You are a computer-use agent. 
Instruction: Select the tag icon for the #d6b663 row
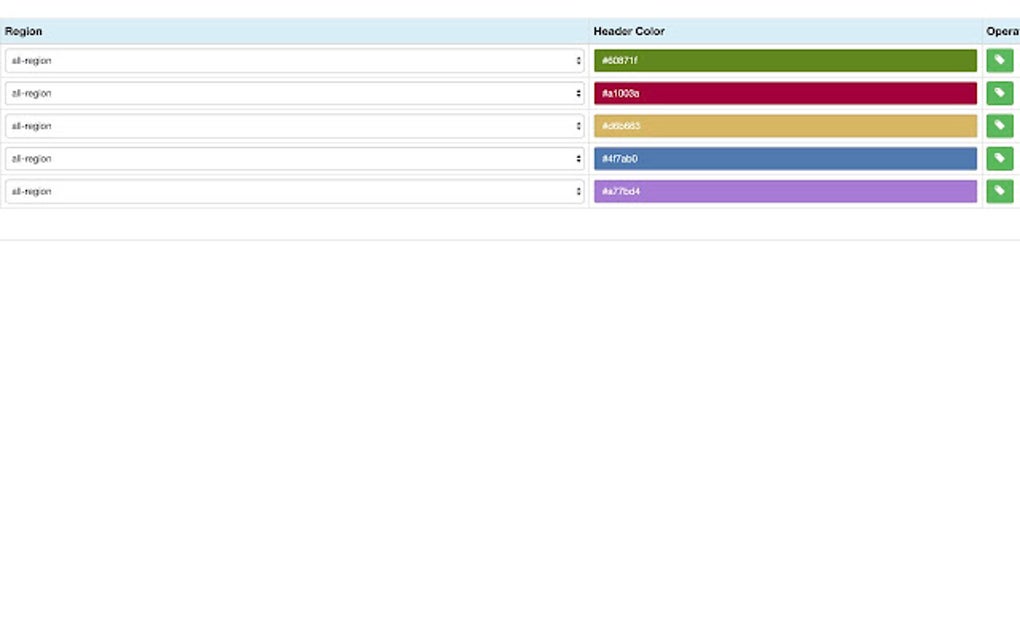click(x=999, y=125)
